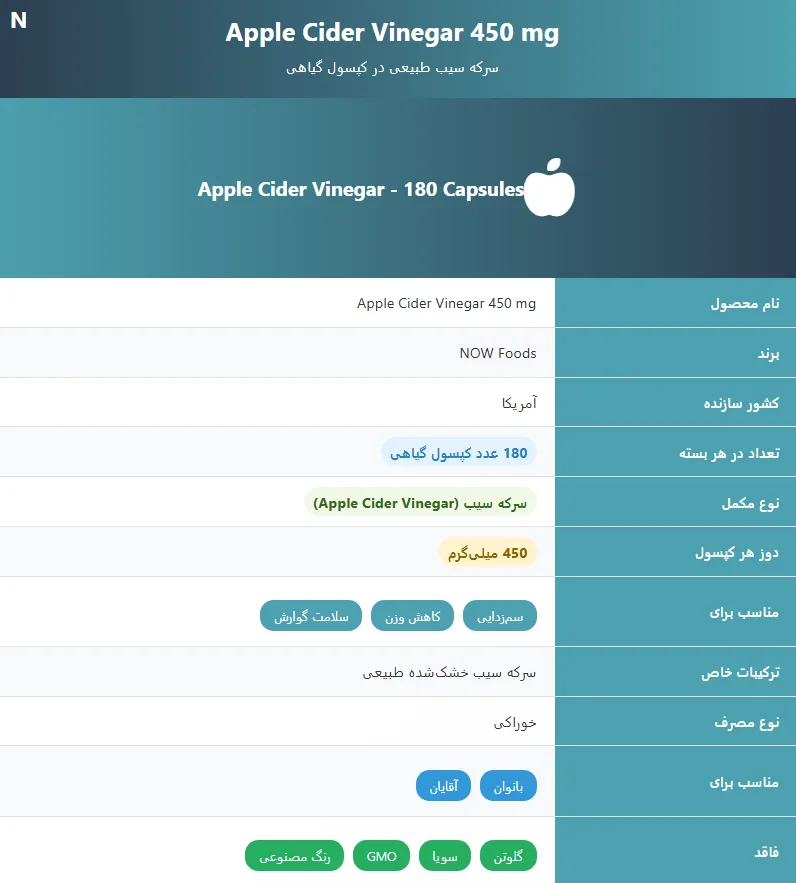Select the subtitle 'سرکه سیب طبیعی در کپسول گیاهی'
Viewport: 796px width, 883px height.
click(x=392, y=68)
